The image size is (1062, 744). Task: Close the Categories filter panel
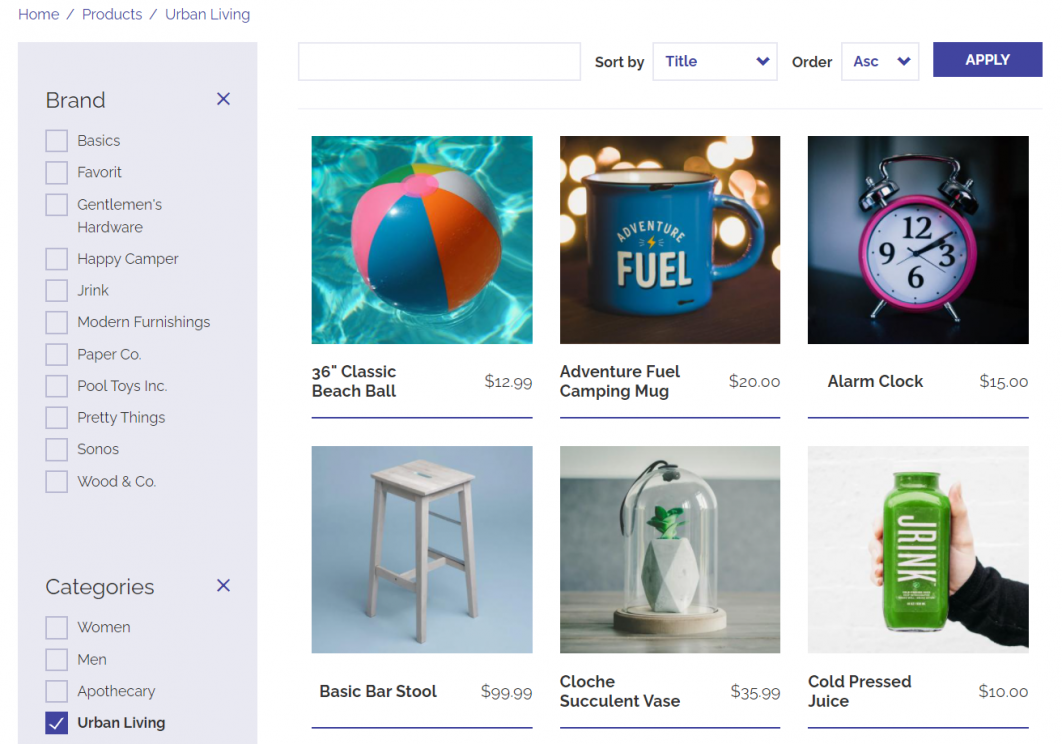coord(223,586)
